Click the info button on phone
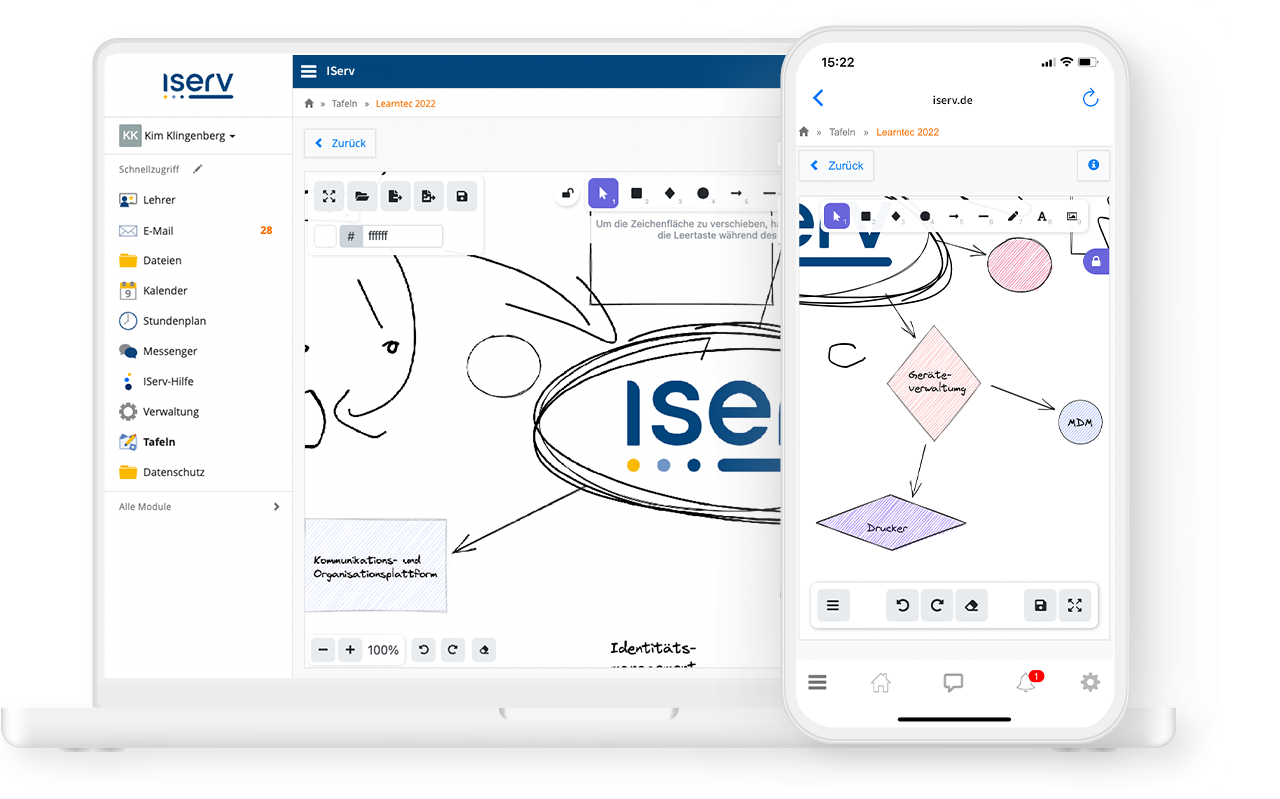 click(1093, 165)
